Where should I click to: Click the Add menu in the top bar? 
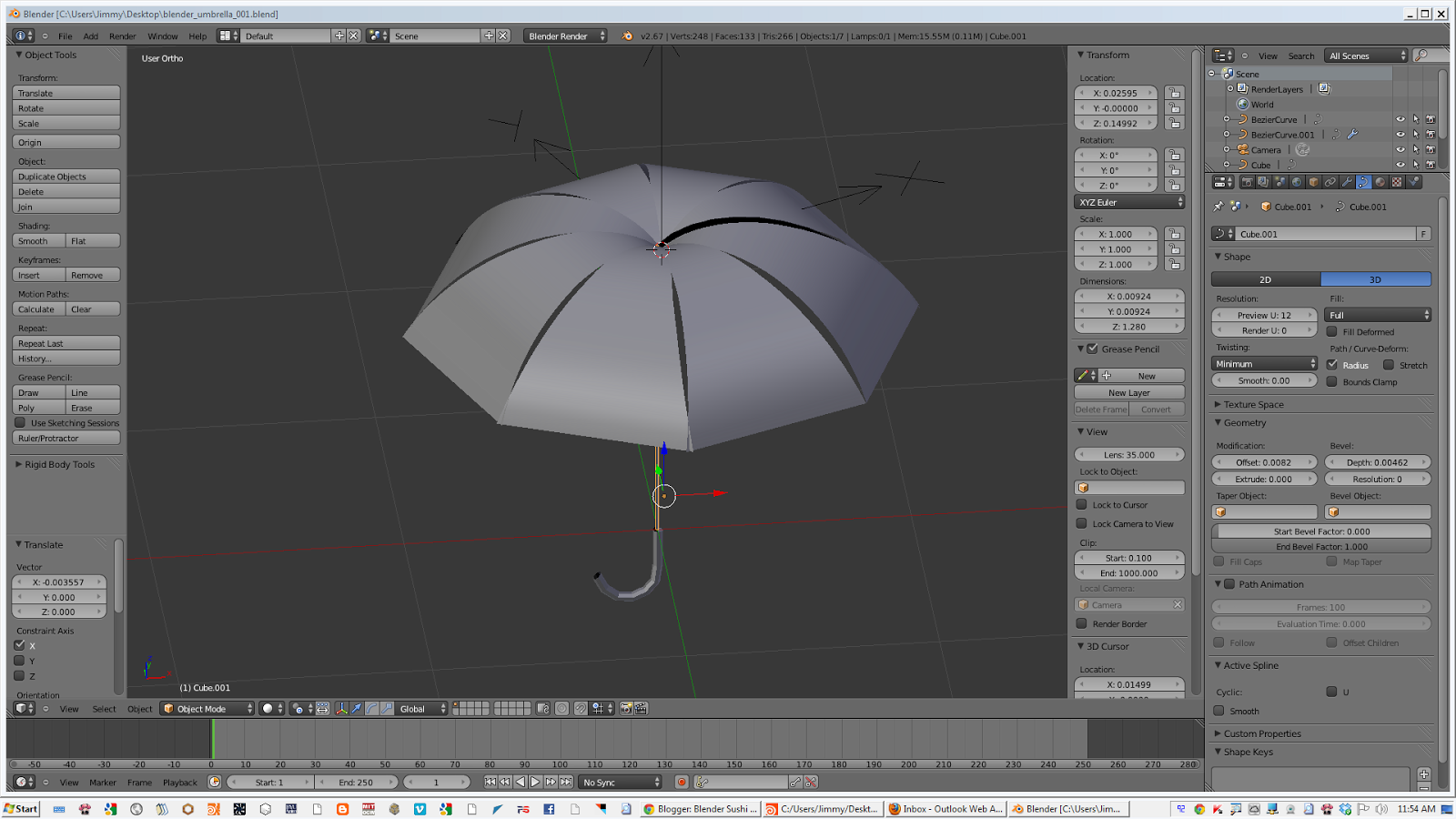[x=90, y=36]
